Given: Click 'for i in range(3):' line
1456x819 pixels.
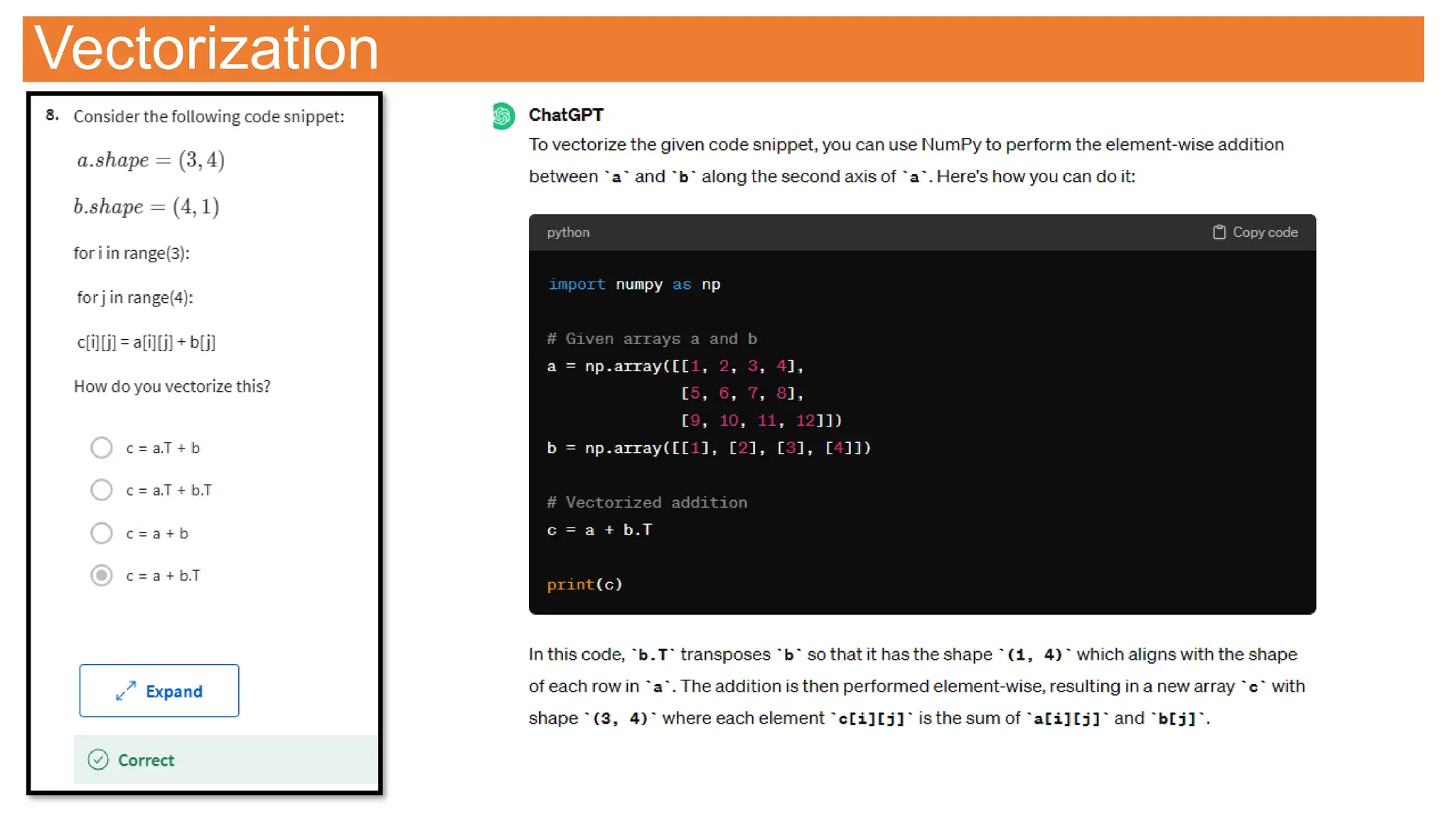Looking at the screenshot, I should pyautogui.click(x=132, y=253).
